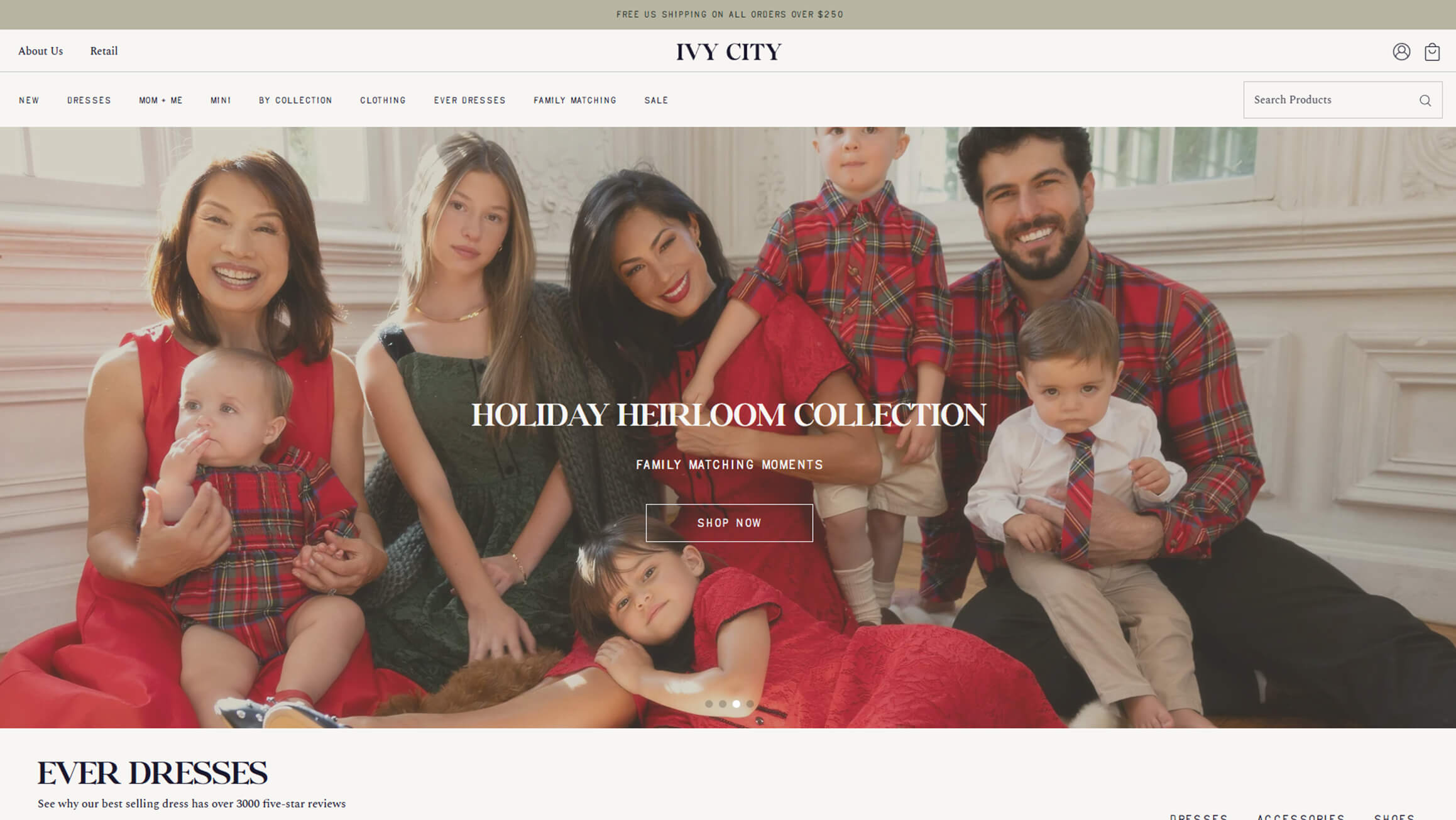
Task: Expand the BY COLLECTION menu
Action: [295, 101]
